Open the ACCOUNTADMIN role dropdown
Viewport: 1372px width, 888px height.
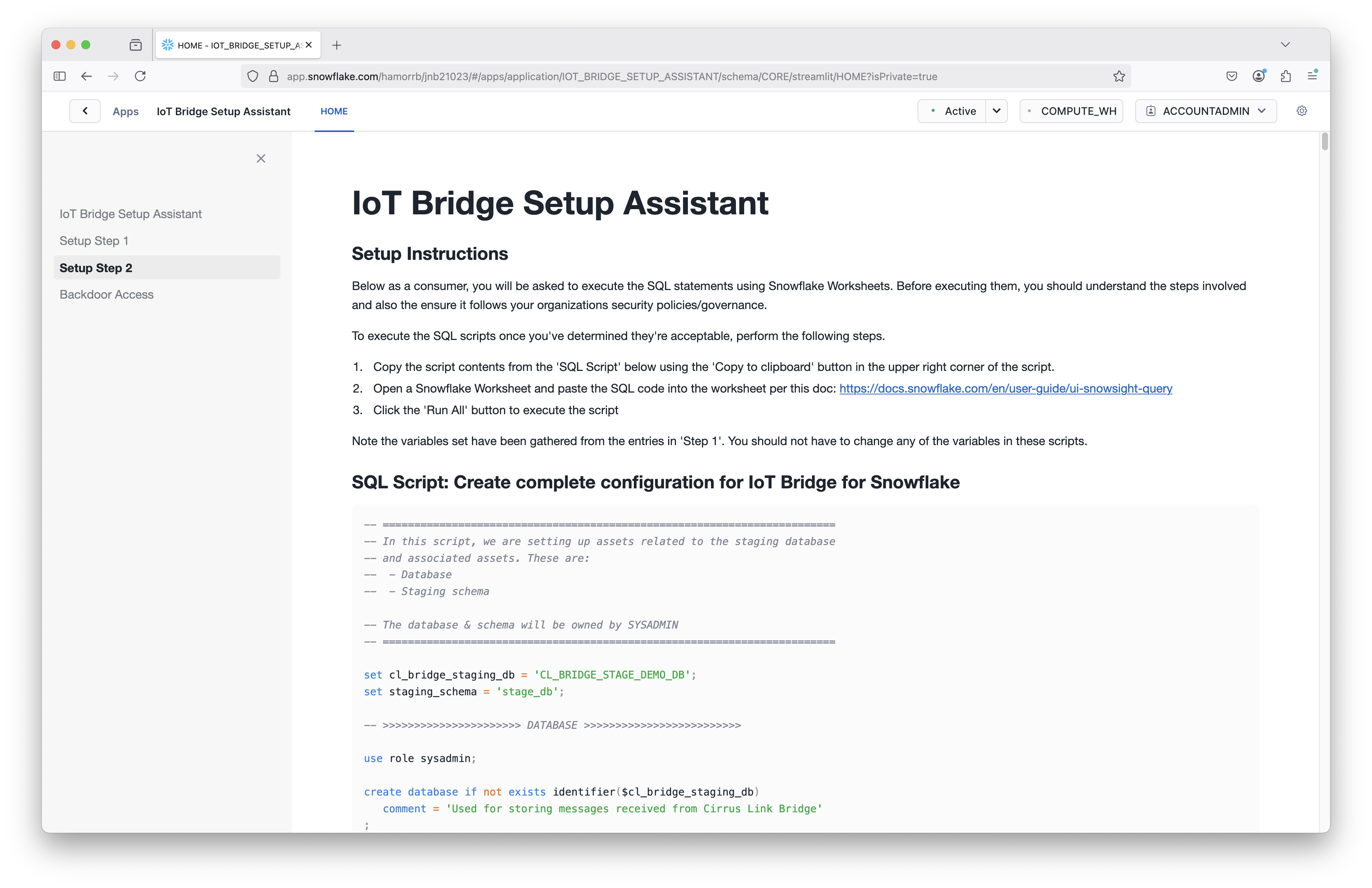coord(1206,111)
